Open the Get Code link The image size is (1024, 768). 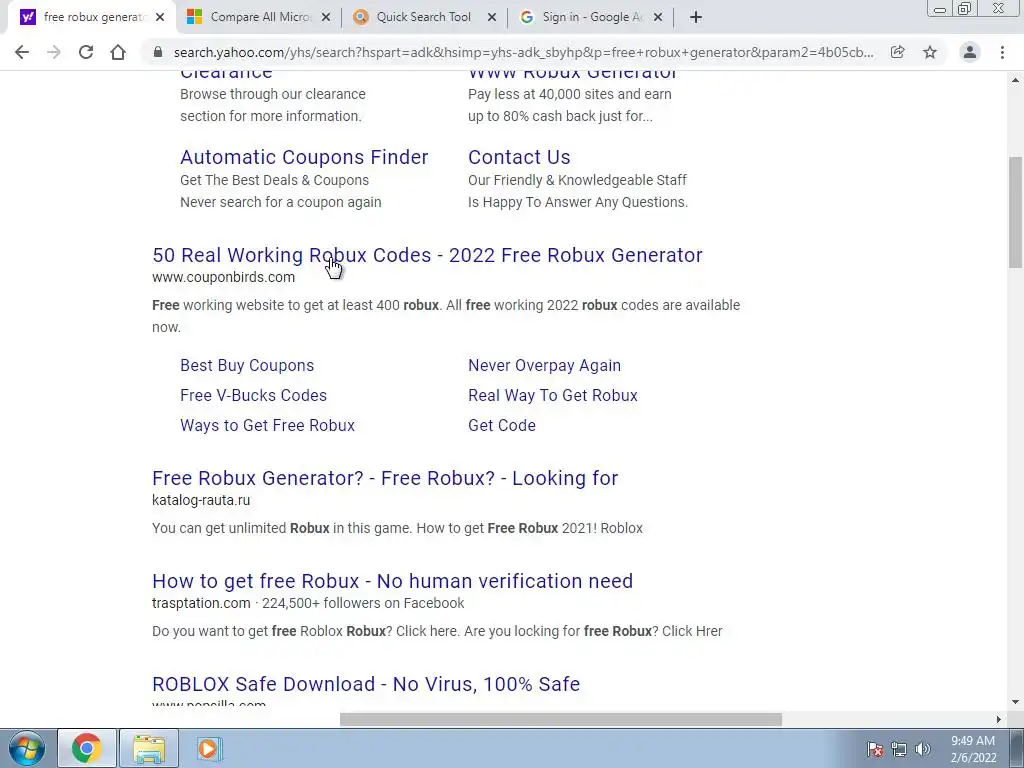tap(502, 426)
